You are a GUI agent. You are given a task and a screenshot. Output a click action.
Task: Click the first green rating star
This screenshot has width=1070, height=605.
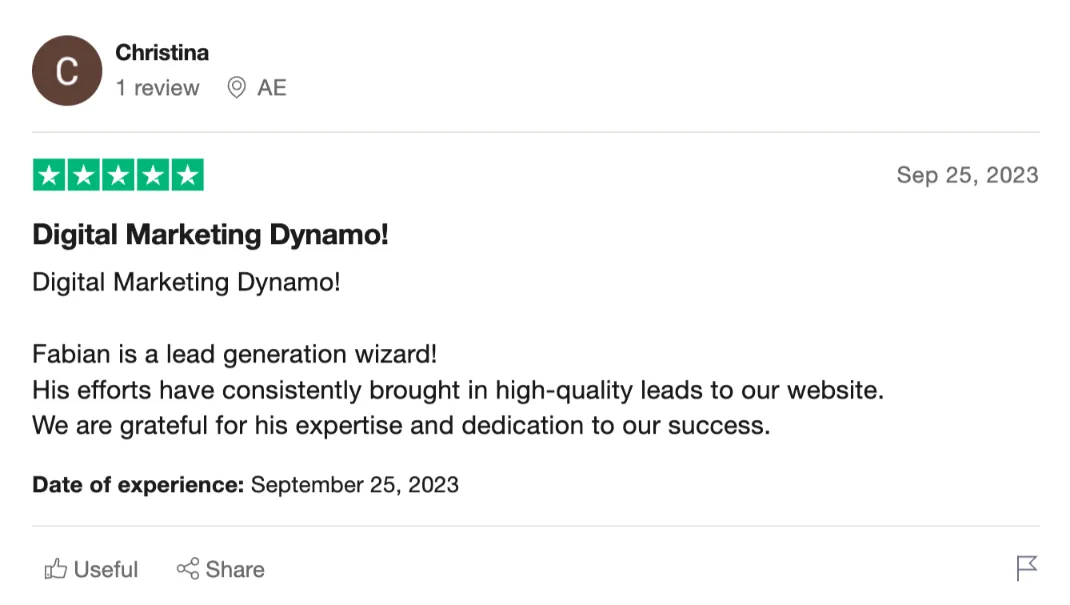(x=50, y=175)
